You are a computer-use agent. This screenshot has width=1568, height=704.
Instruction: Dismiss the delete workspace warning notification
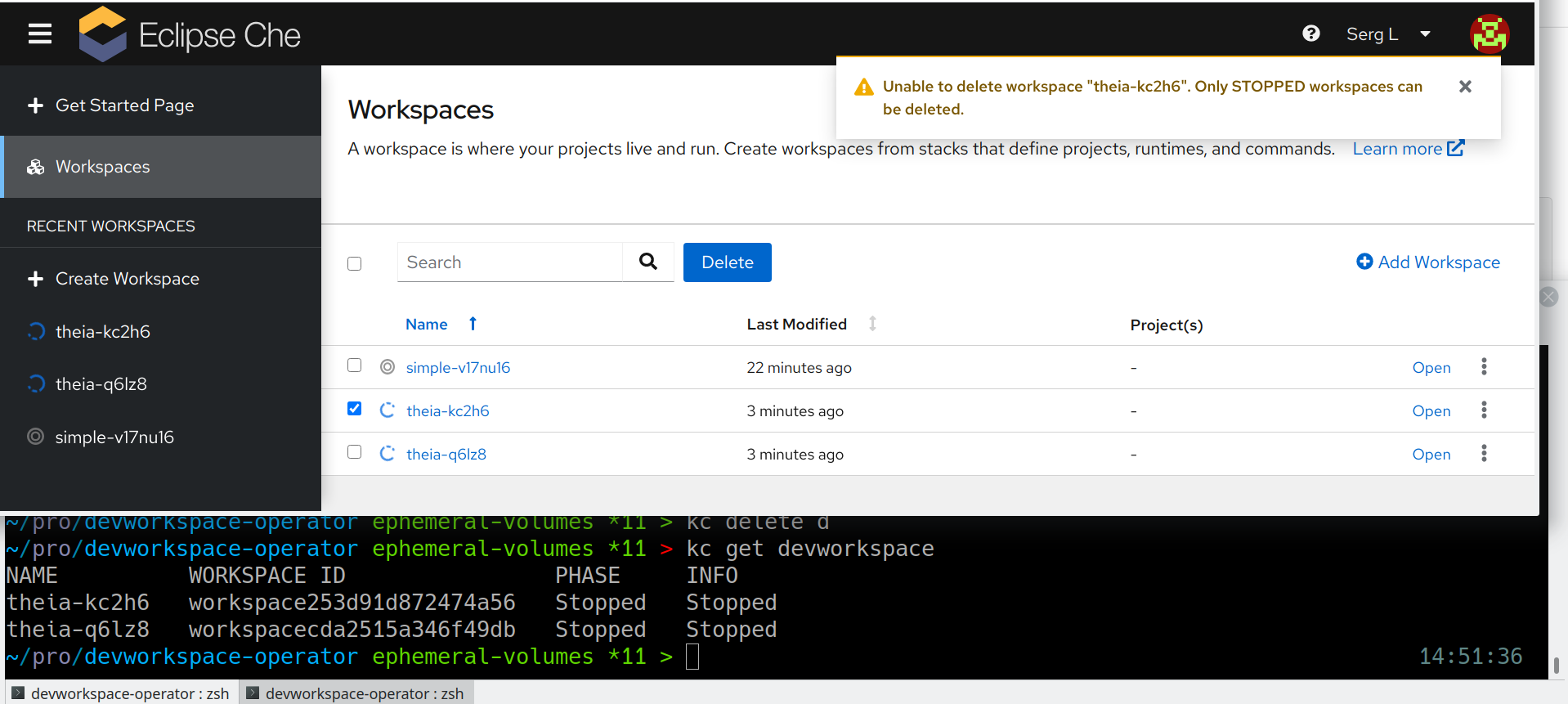pyautogui.click(x=1465, y=87)
